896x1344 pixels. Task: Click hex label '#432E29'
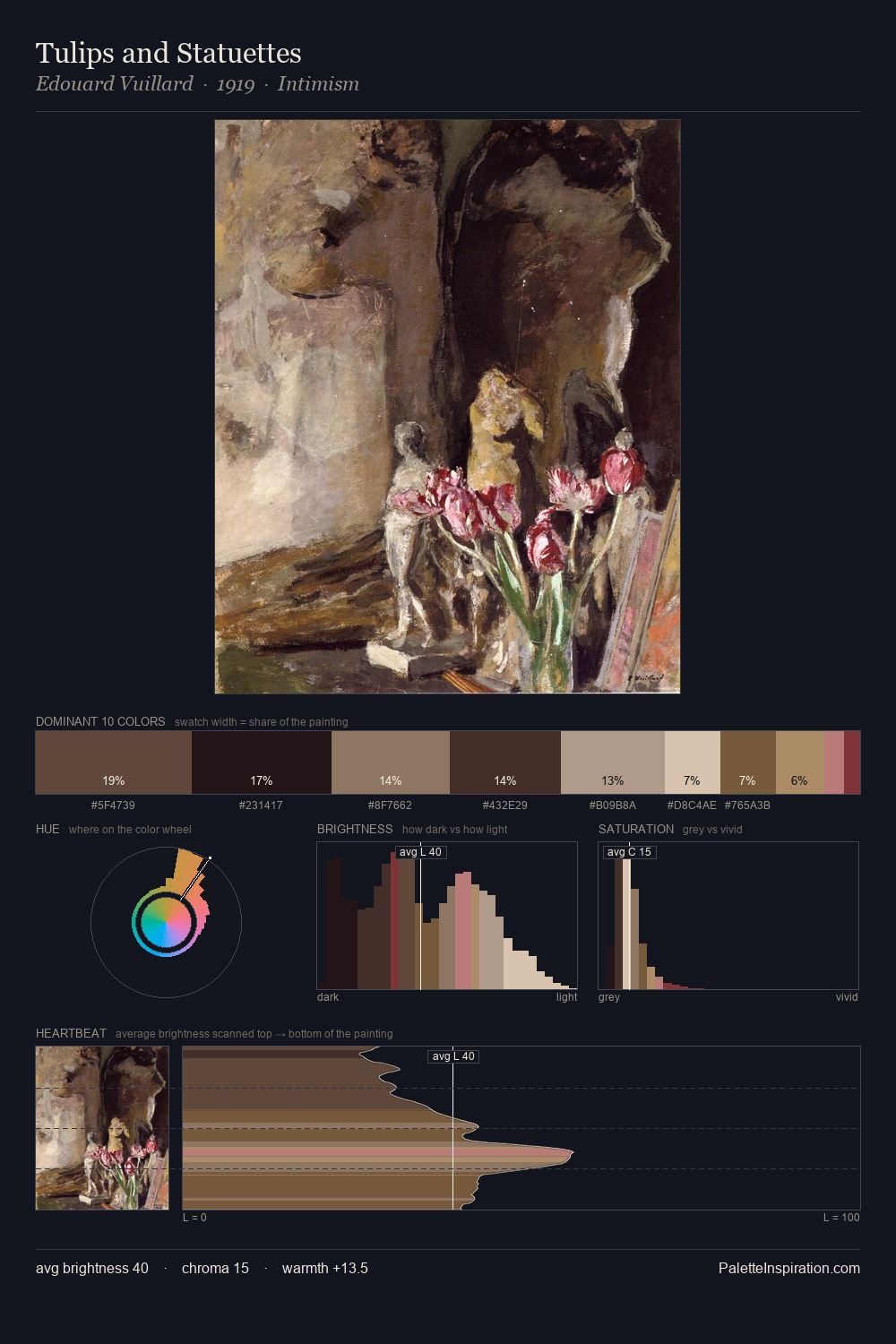click(505, 805)
